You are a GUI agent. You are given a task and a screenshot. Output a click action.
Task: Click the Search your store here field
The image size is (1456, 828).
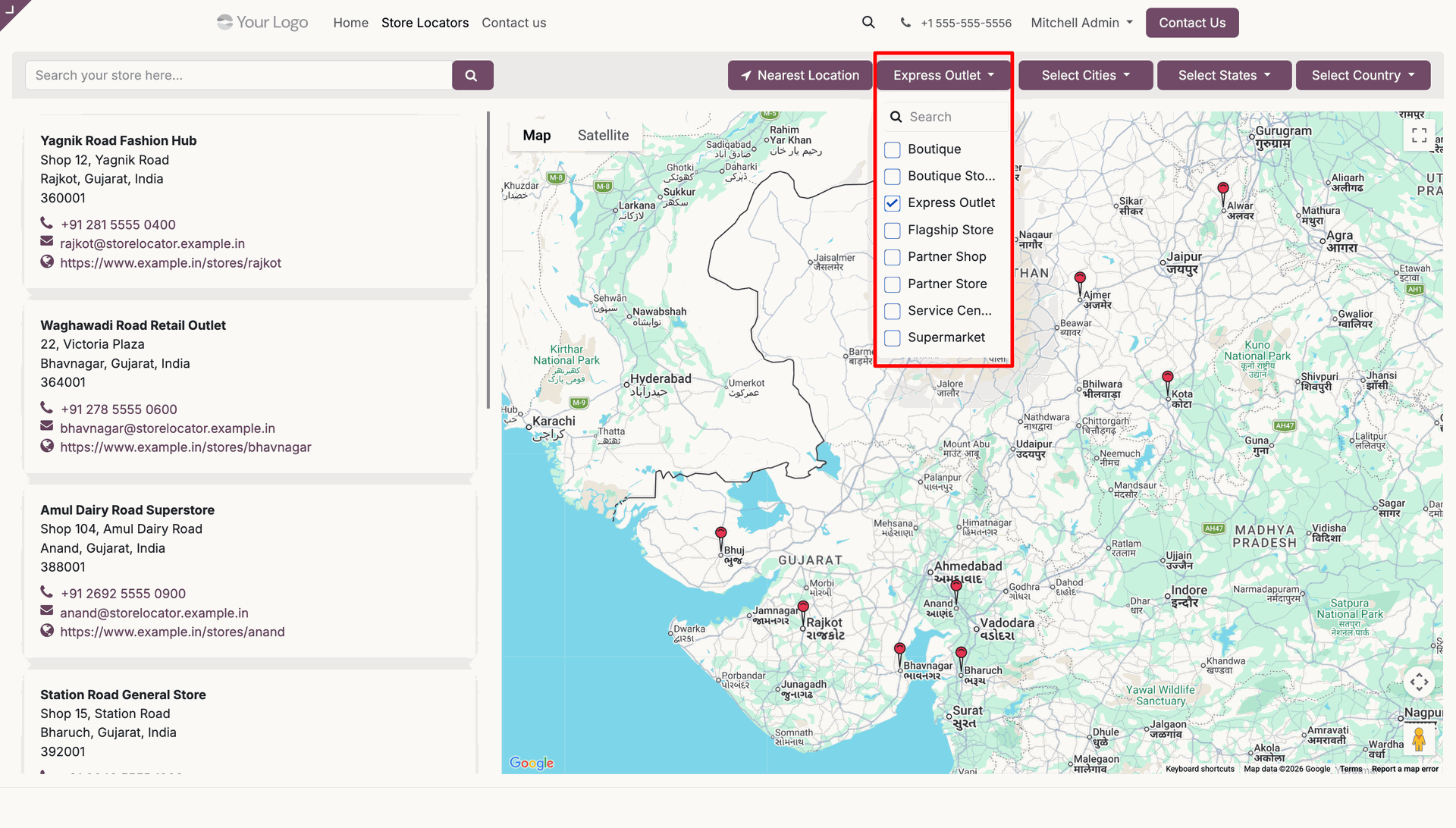tap(239, 75)
